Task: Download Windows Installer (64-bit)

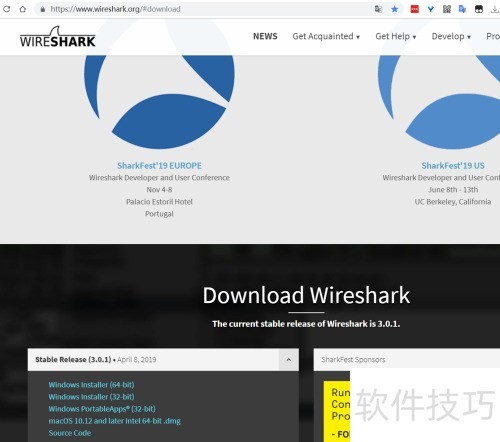Action: point(91,385)
